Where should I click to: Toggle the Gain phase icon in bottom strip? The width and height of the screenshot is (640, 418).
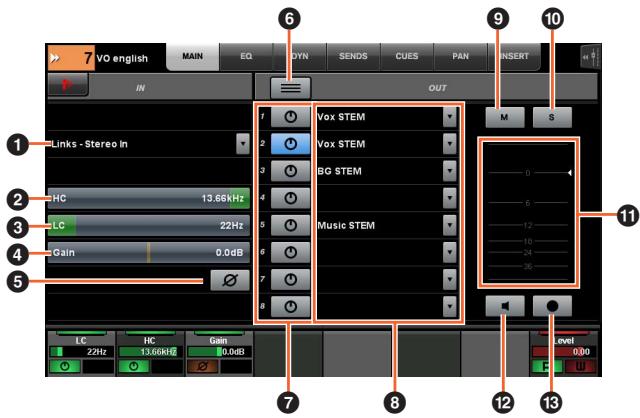point(202,366)
